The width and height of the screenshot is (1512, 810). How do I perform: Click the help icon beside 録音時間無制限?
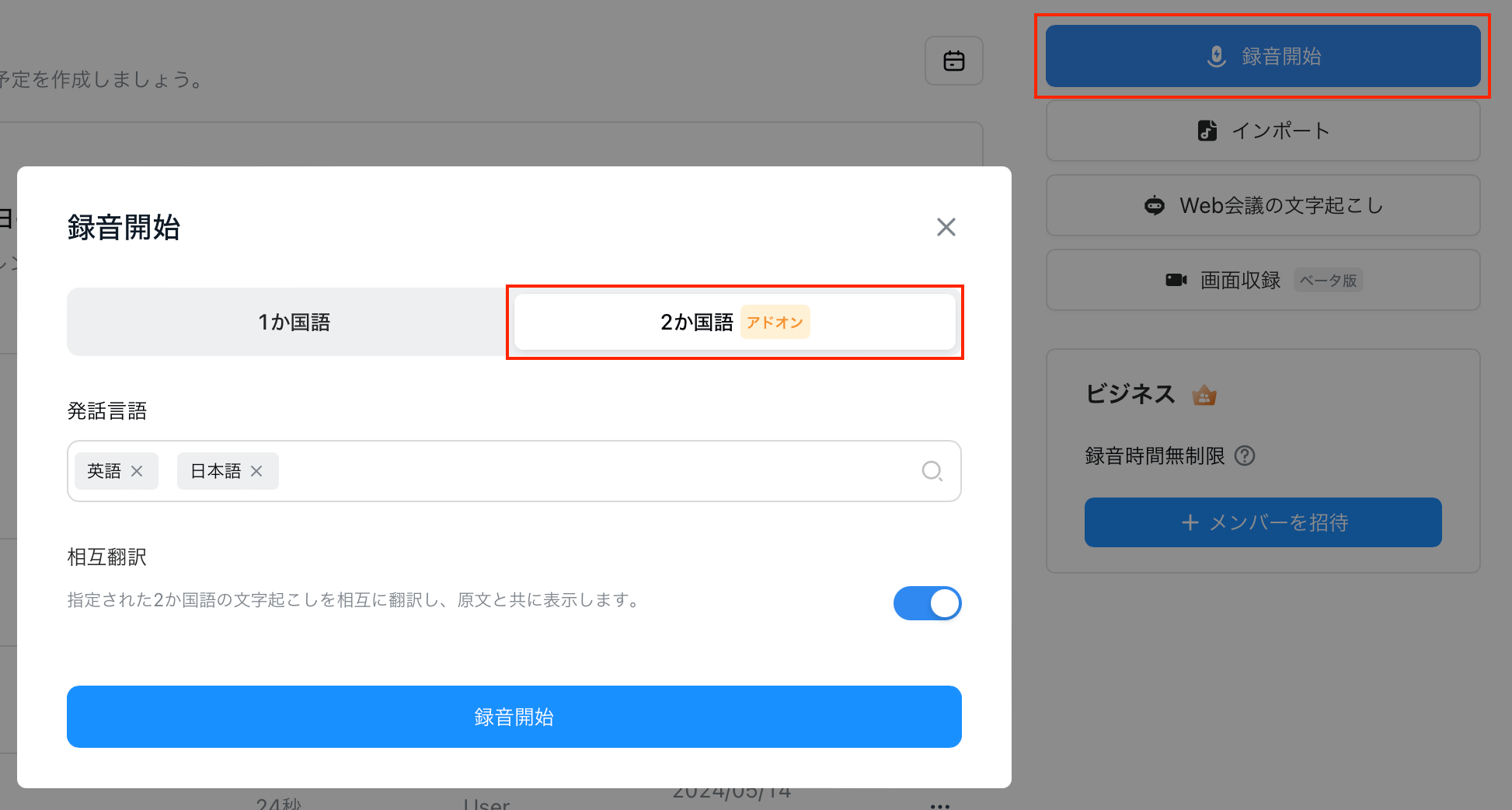(x=1245, y=456)
